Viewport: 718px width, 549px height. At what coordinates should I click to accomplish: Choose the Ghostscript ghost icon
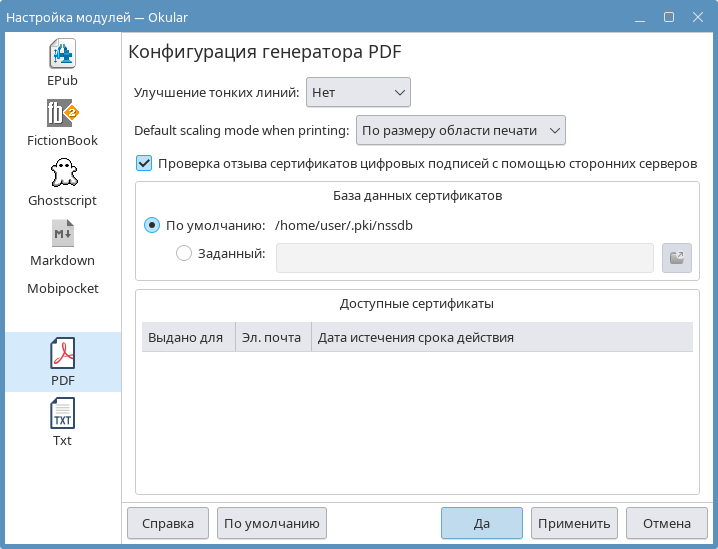click(x=62, y=173)
